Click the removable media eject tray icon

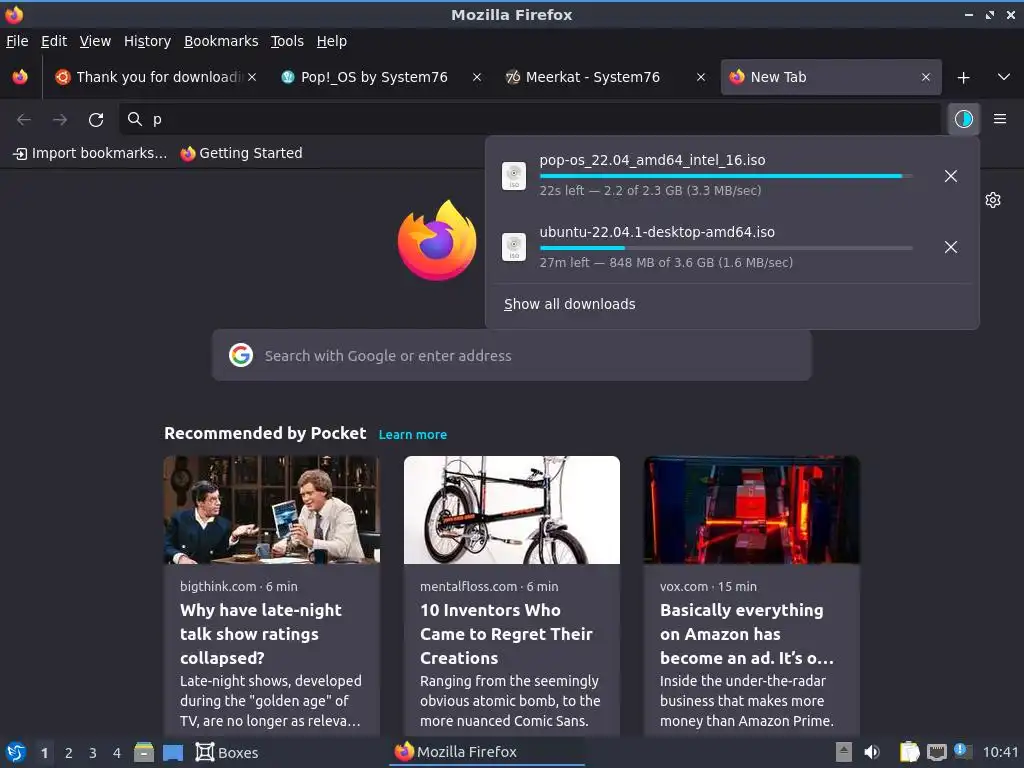pos(844,752)
